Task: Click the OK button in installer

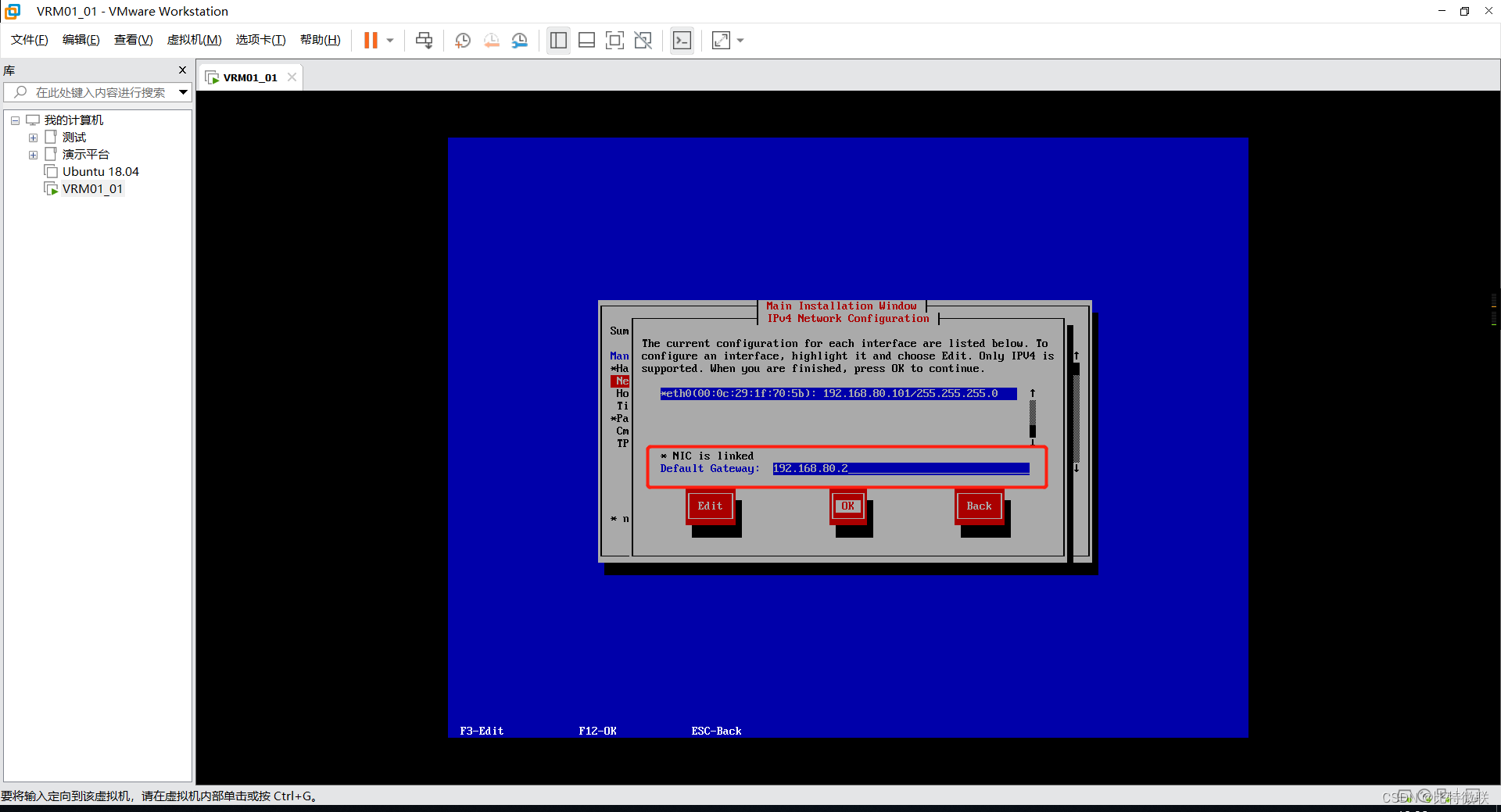Action: coord(847,506)
